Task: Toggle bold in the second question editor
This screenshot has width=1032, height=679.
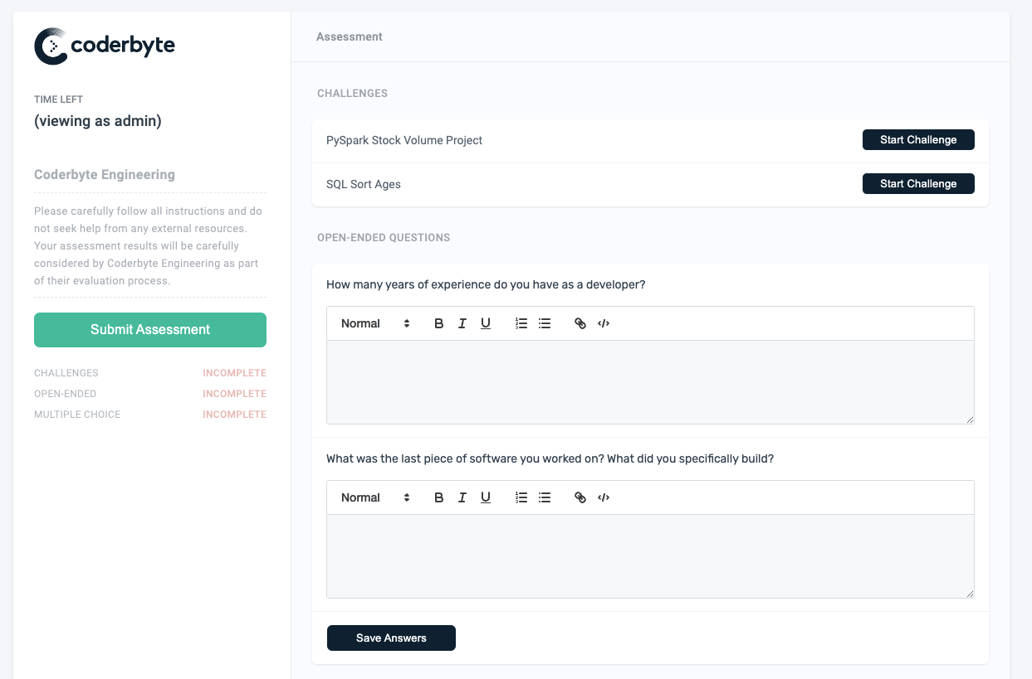Action: click(439, 498)
